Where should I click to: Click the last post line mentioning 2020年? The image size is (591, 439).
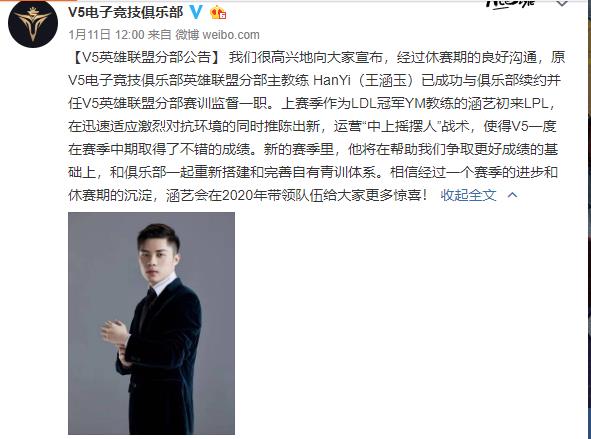[x=248, y=195]
